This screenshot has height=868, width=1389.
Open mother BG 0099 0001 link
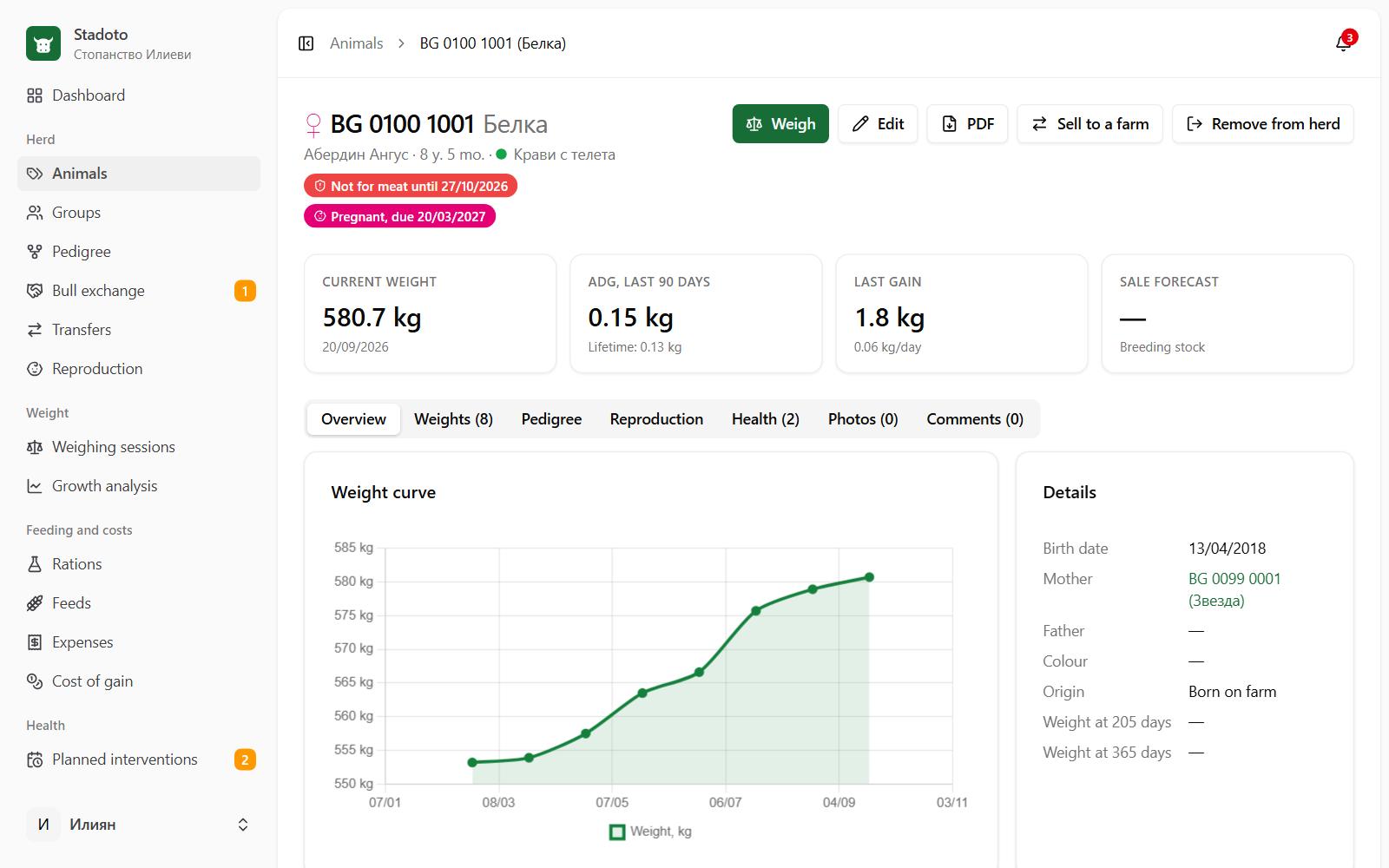(x=1234, y=589)
